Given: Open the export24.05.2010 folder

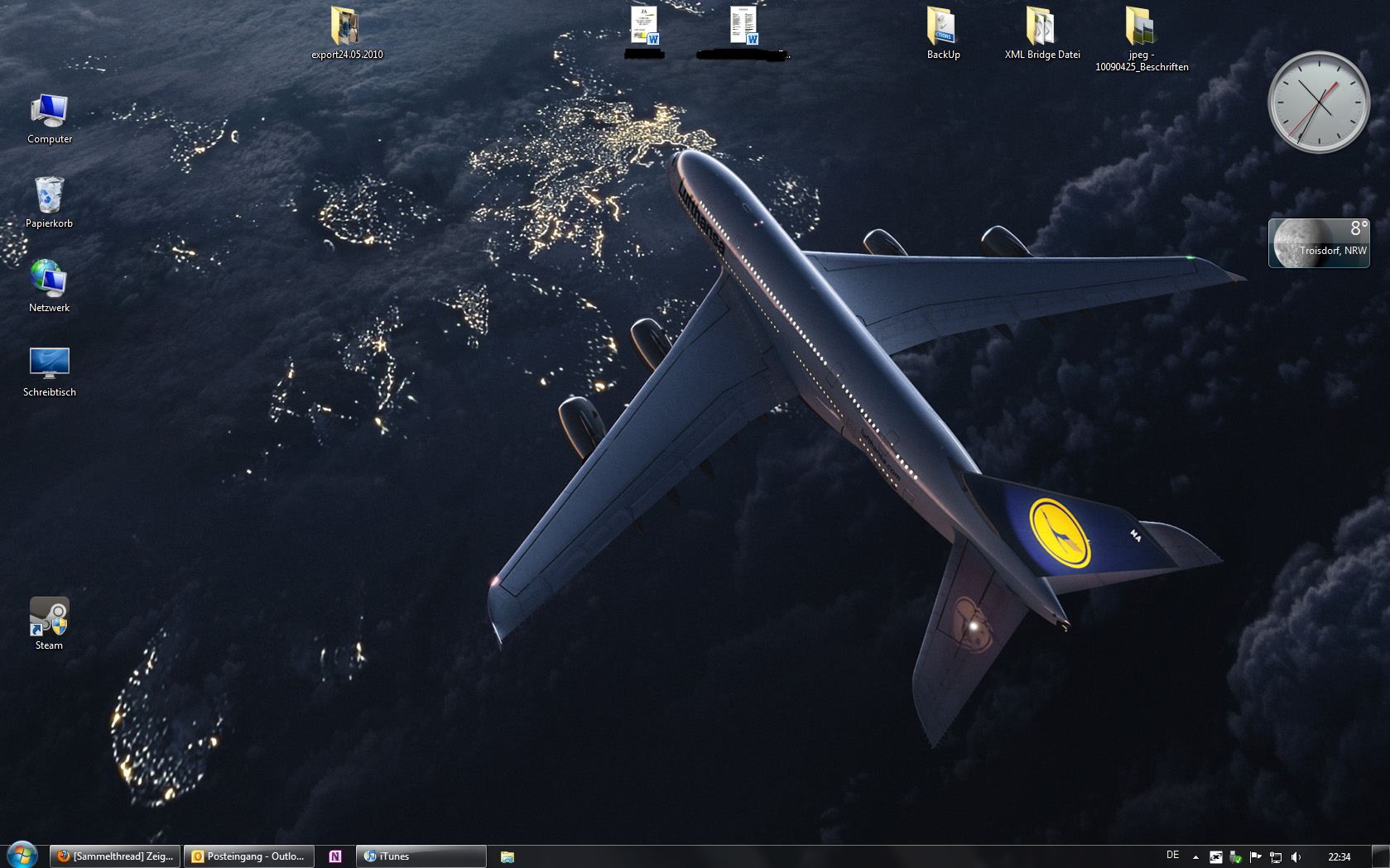Looking at the screenshot, I should click(x=347, y=33).
